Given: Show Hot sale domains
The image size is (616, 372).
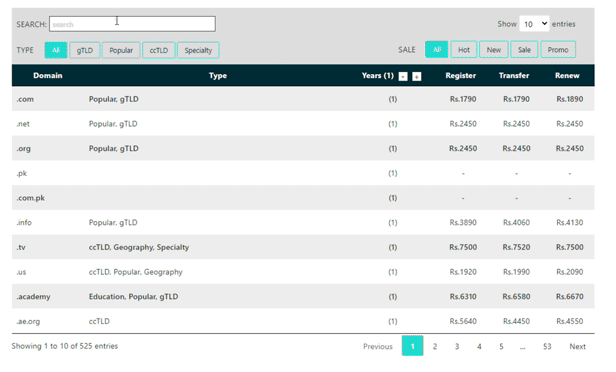Looking at the screenshot, I should pyautogui.click(x=464, y=50).
